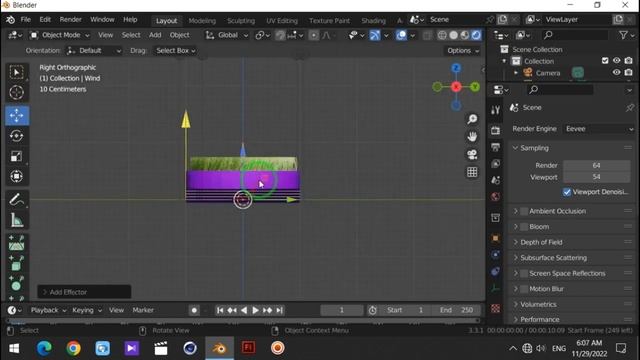Activate the Cursor tool
This screenshot has height=360, width=640.
pos(17,93)
